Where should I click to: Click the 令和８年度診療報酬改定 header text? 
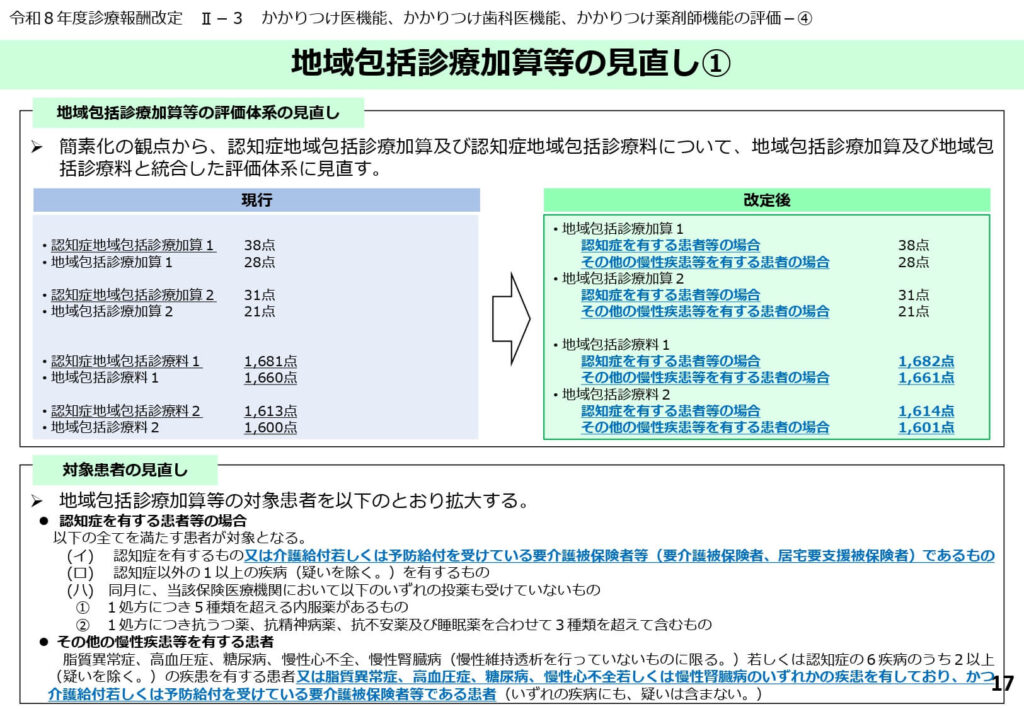pyautogui.click(x=96, y=19)
